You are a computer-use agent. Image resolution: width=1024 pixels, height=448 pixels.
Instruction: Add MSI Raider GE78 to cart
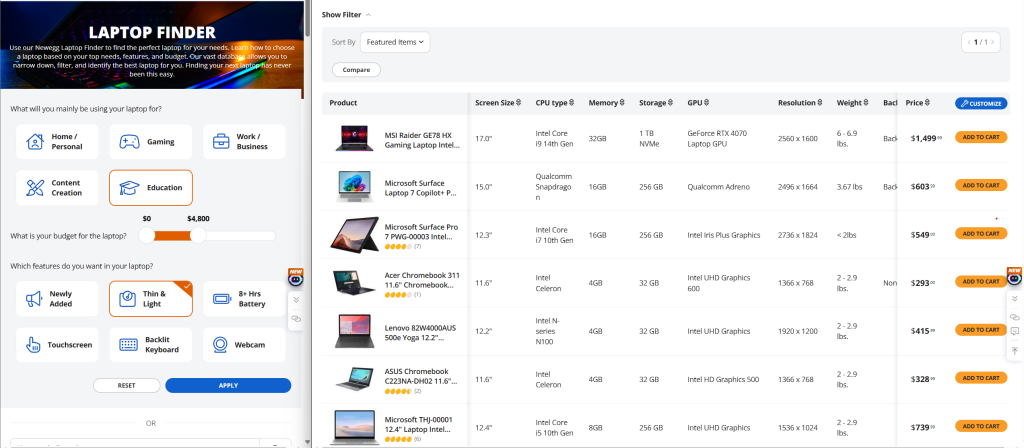(981, 138)
